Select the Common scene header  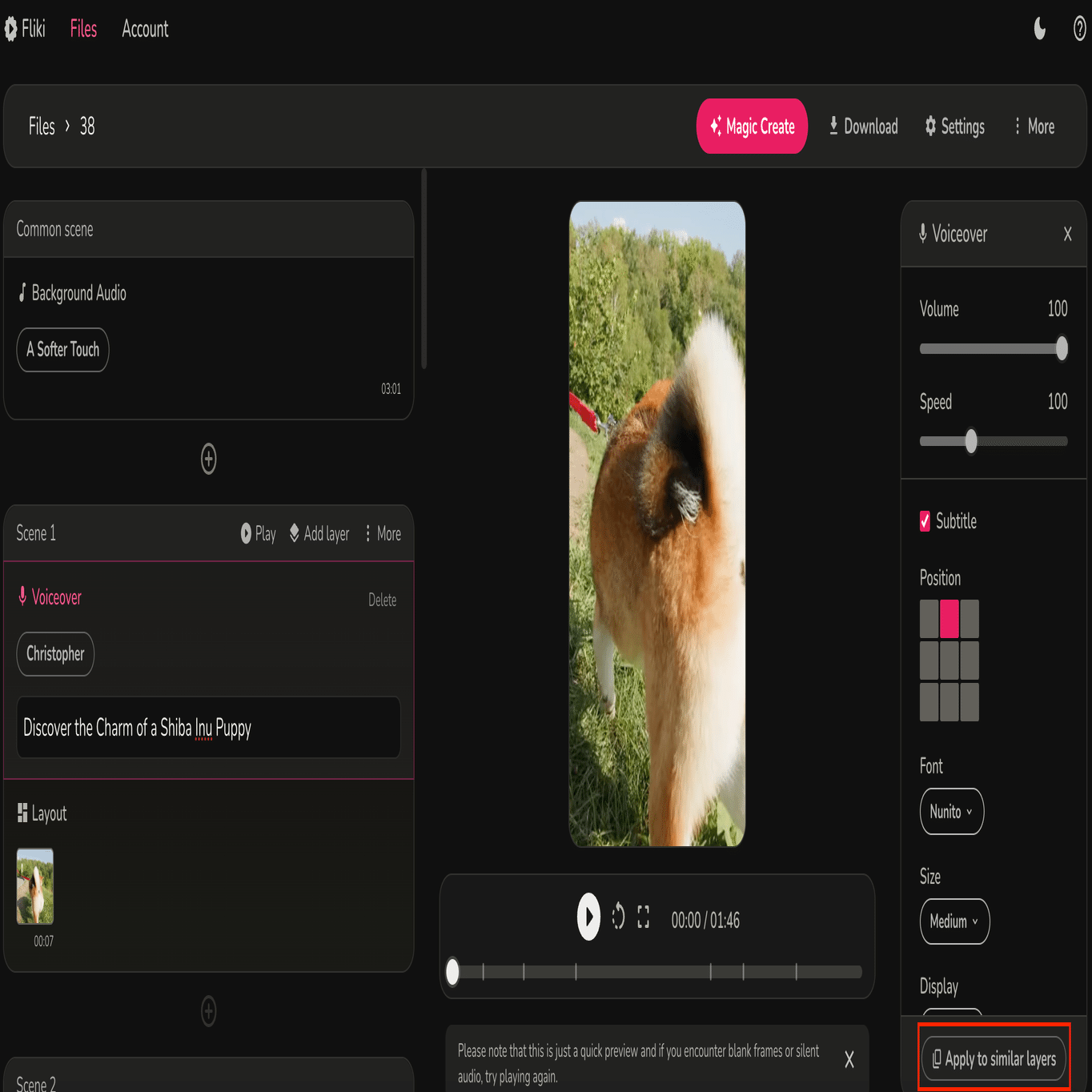click(x=208, y=230)
